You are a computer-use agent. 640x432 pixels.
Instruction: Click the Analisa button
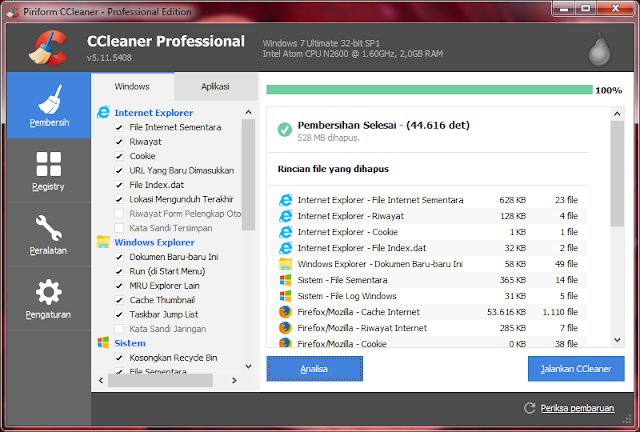[314, 369]
